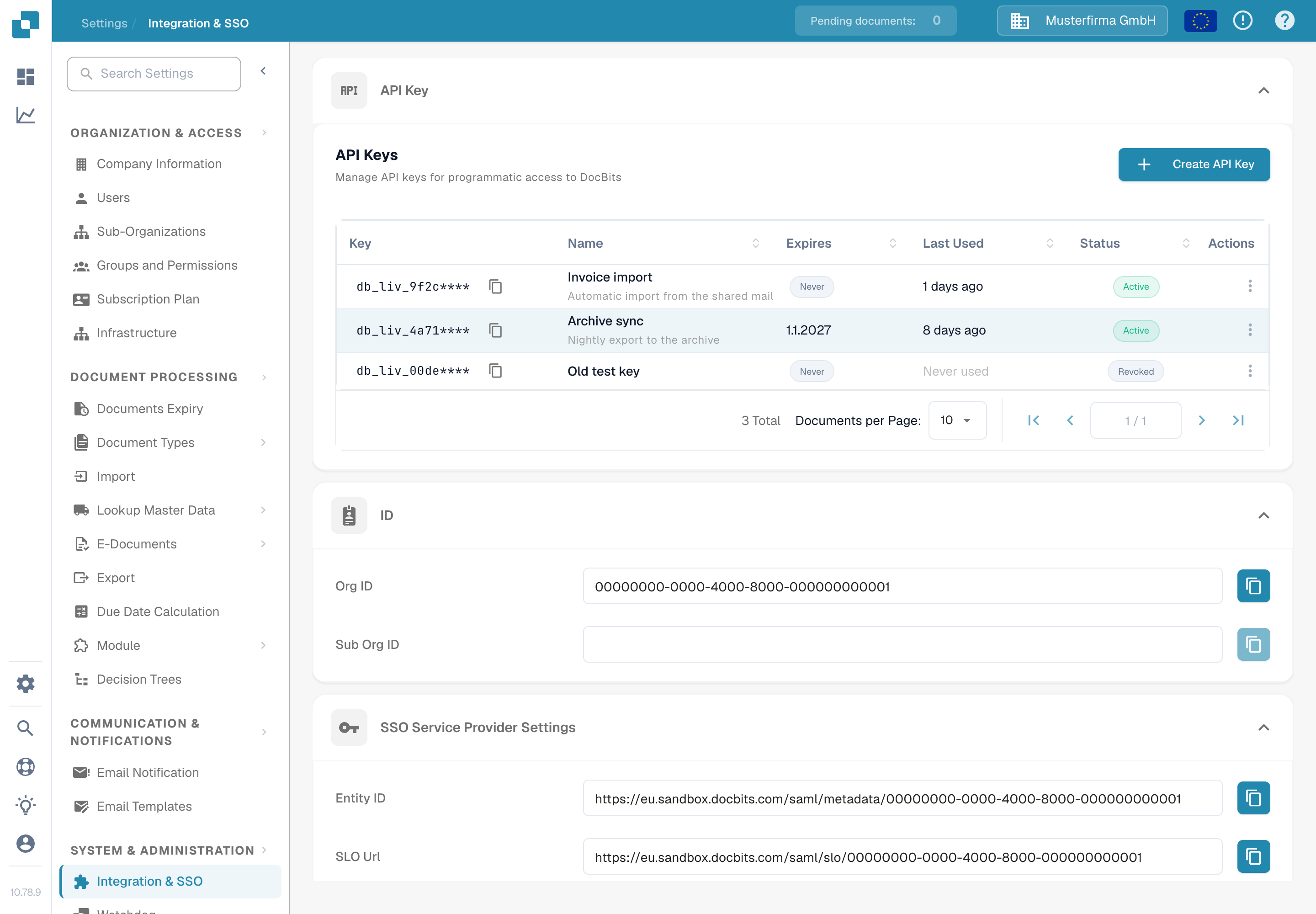Click the settings gear icon in left rail

click(25, 683)
